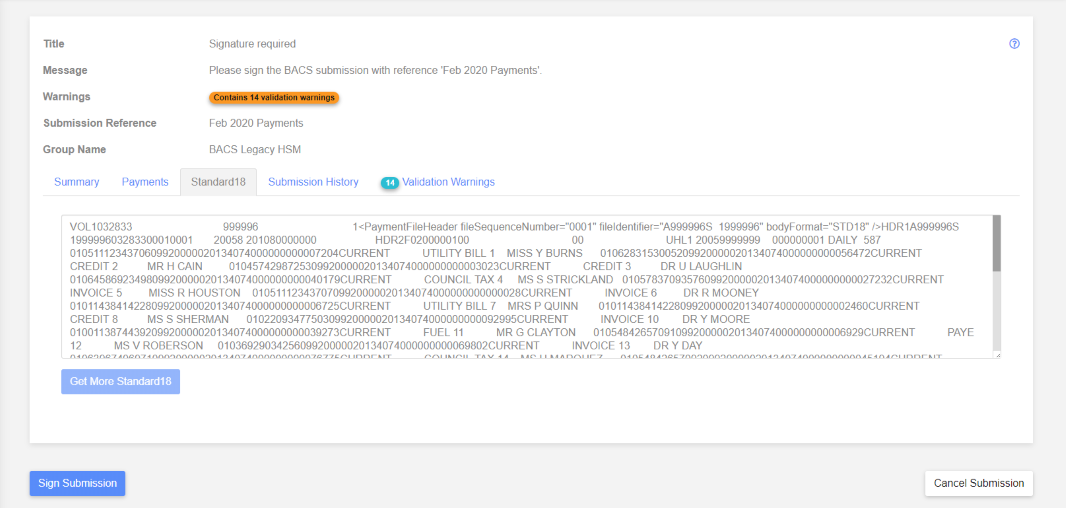This screenshot has height=508, width=1066.
Task: Click Get More Standard18 button
Action: coord(120,382)
